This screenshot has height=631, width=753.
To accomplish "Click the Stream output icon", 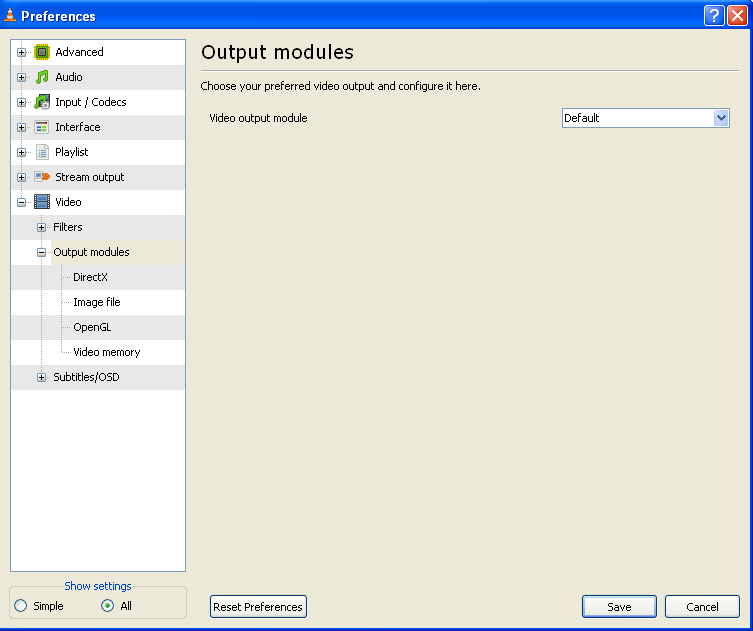I will [x=42, y=177].
